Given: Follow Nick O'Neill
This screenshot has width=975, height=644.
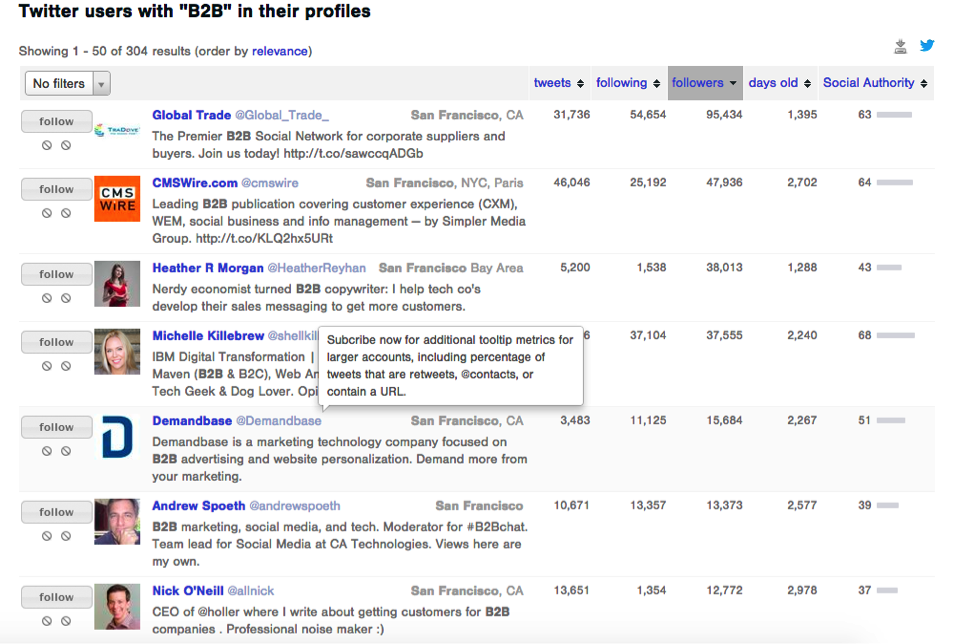Looking at the screenshot, I should point(57,597).
